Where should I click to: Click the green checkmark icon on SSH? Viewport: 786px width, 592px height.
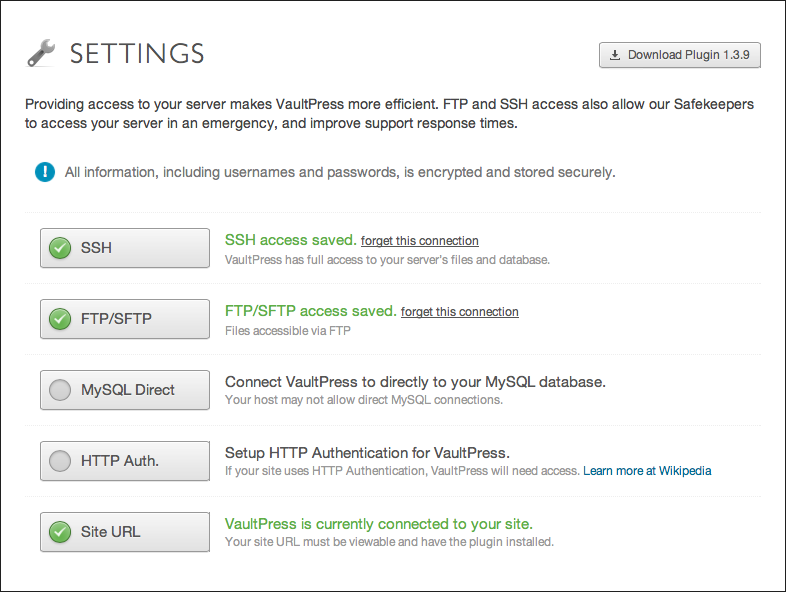(60, 248)
